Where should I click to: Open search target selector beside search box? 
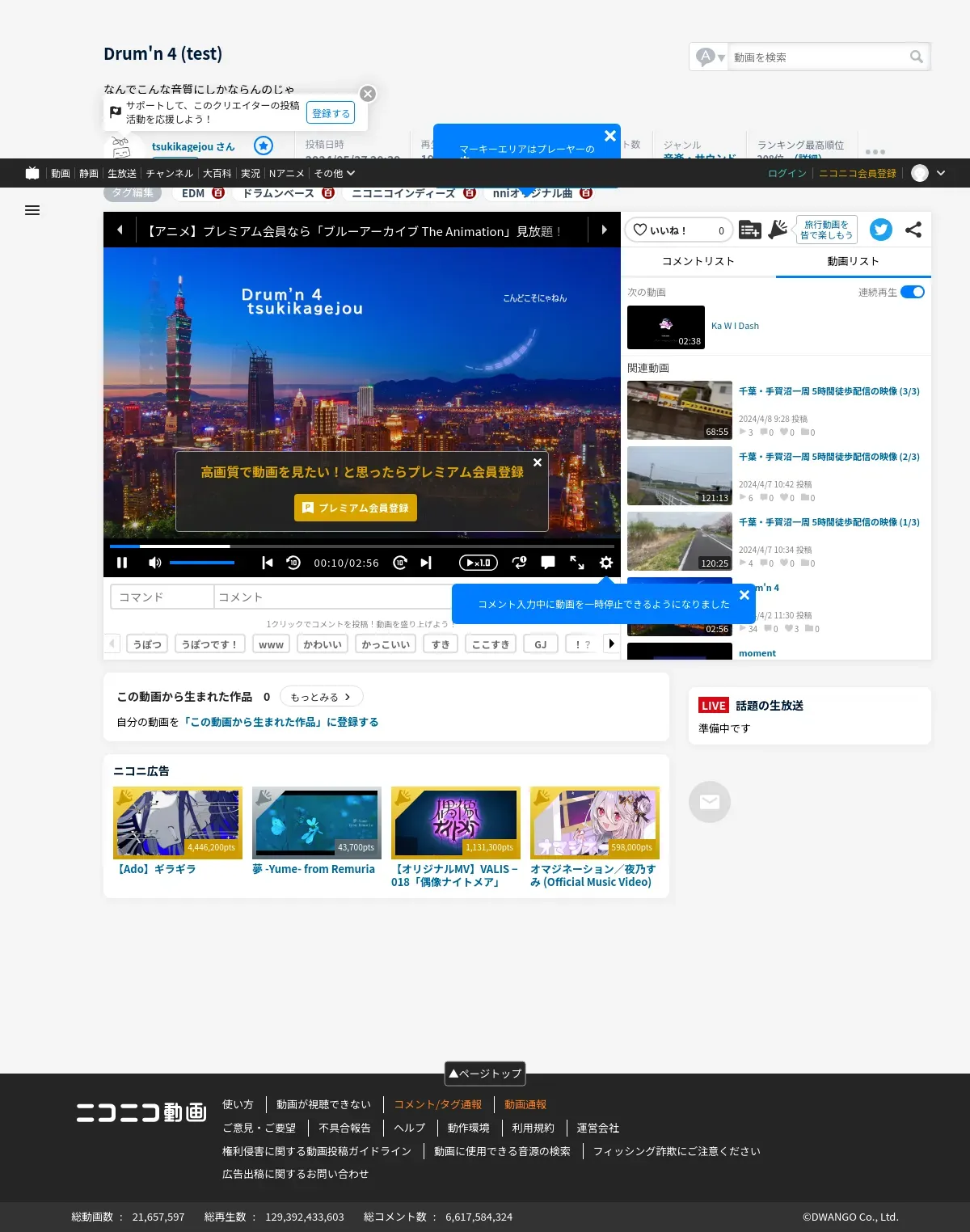coord(711,57)
